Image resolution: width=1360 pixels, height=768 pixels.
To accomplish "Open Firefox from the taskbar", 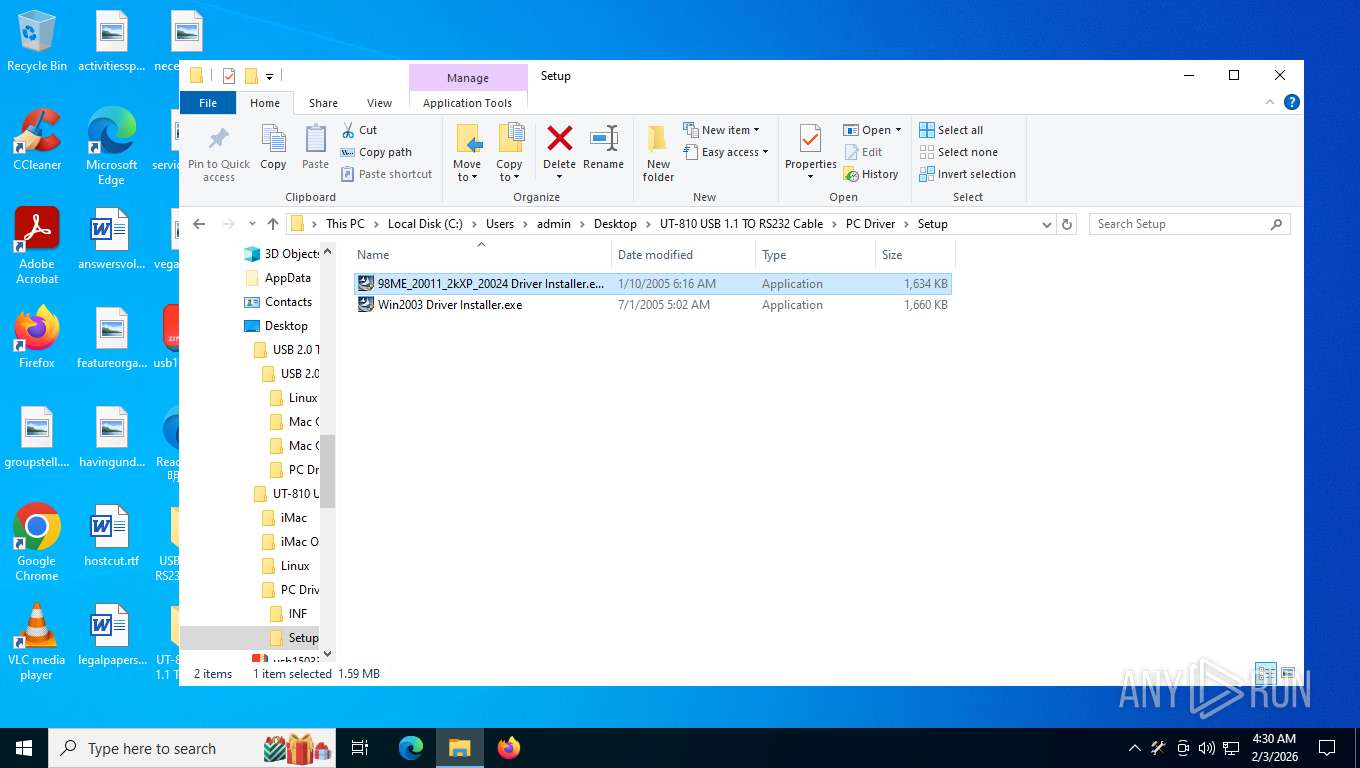I will pos(509,748).
